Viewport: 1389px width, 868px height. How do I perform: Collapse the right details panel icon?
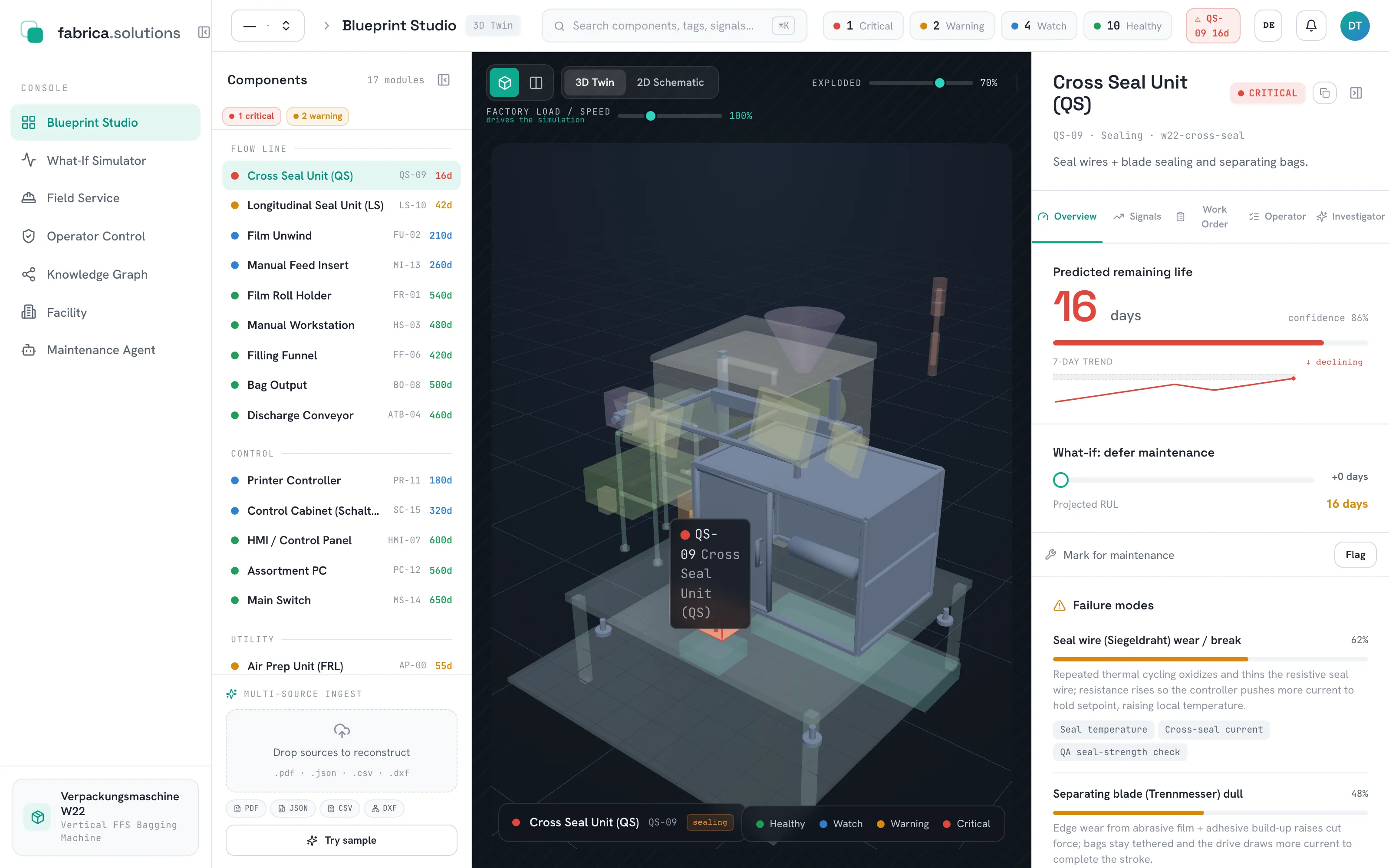[1356, 93]
